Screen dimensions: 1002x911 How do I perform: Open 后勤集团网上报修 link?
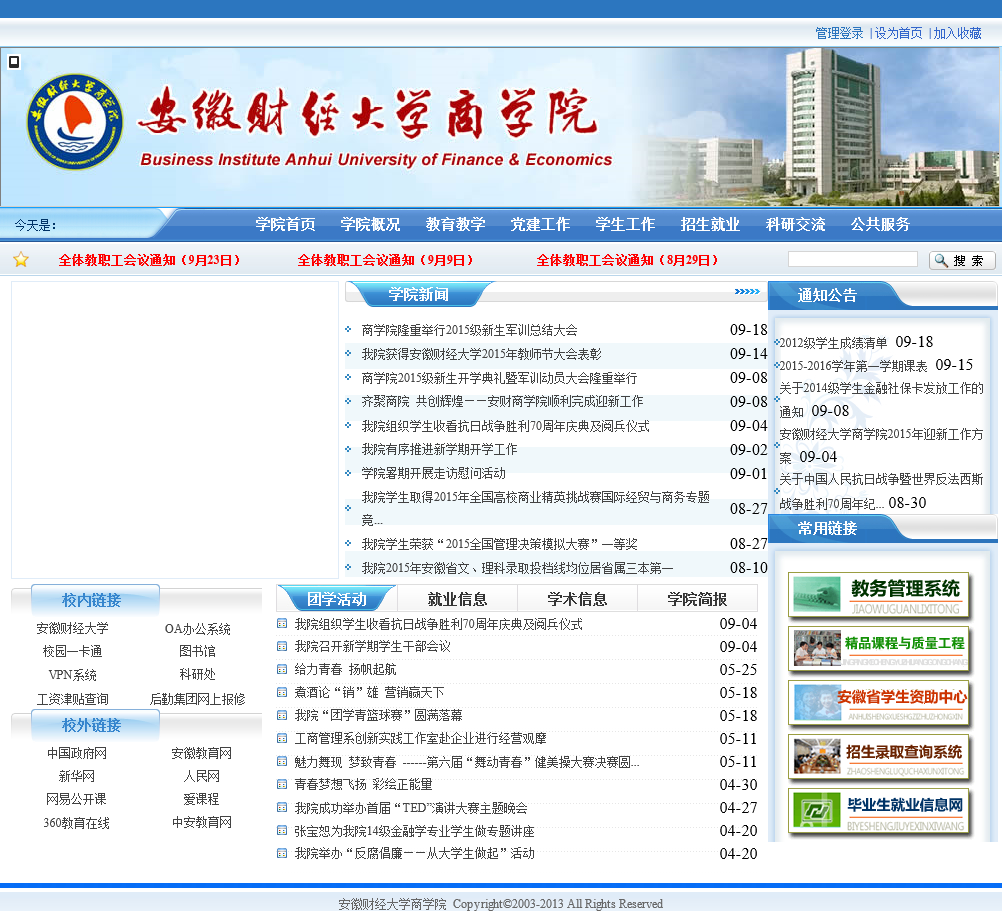(197, 700)
